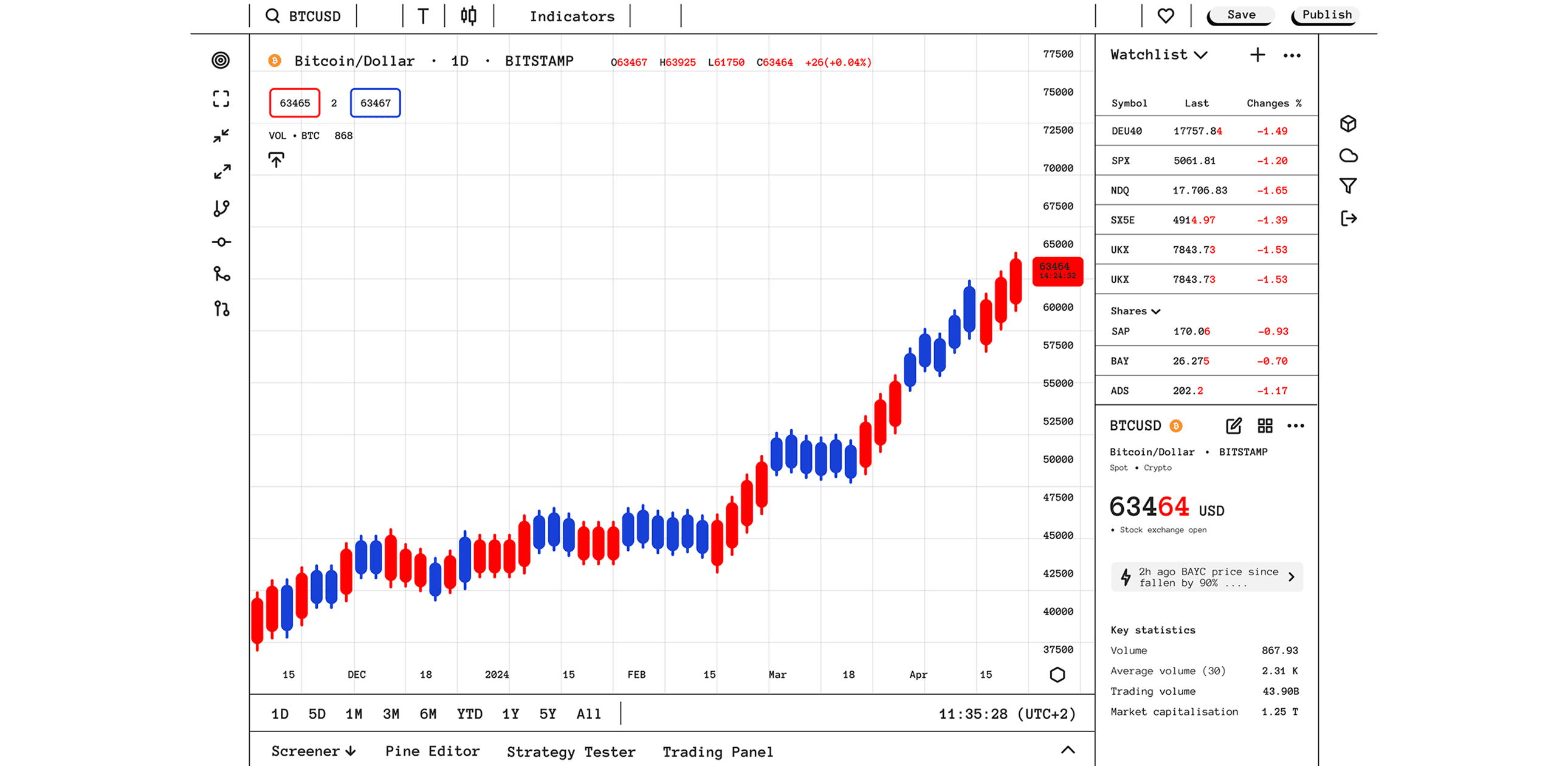Image resolution: width=1568 pixels, height=766 pixels.
Task: Open the Screener dropdown
Action: point(314,751)
